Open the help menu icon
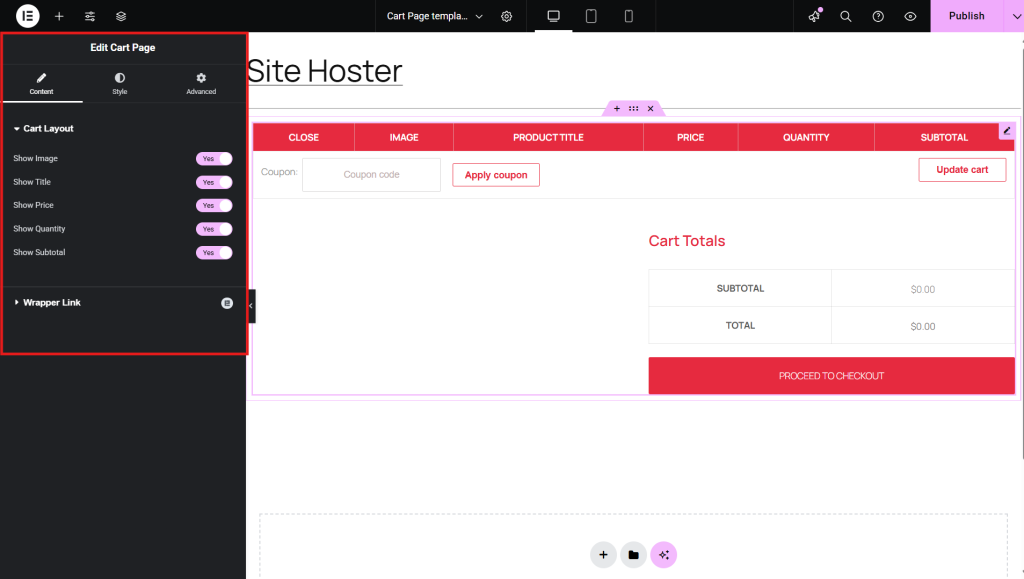The height and width of the screenshot is (579, 1024). pos(878,16)
